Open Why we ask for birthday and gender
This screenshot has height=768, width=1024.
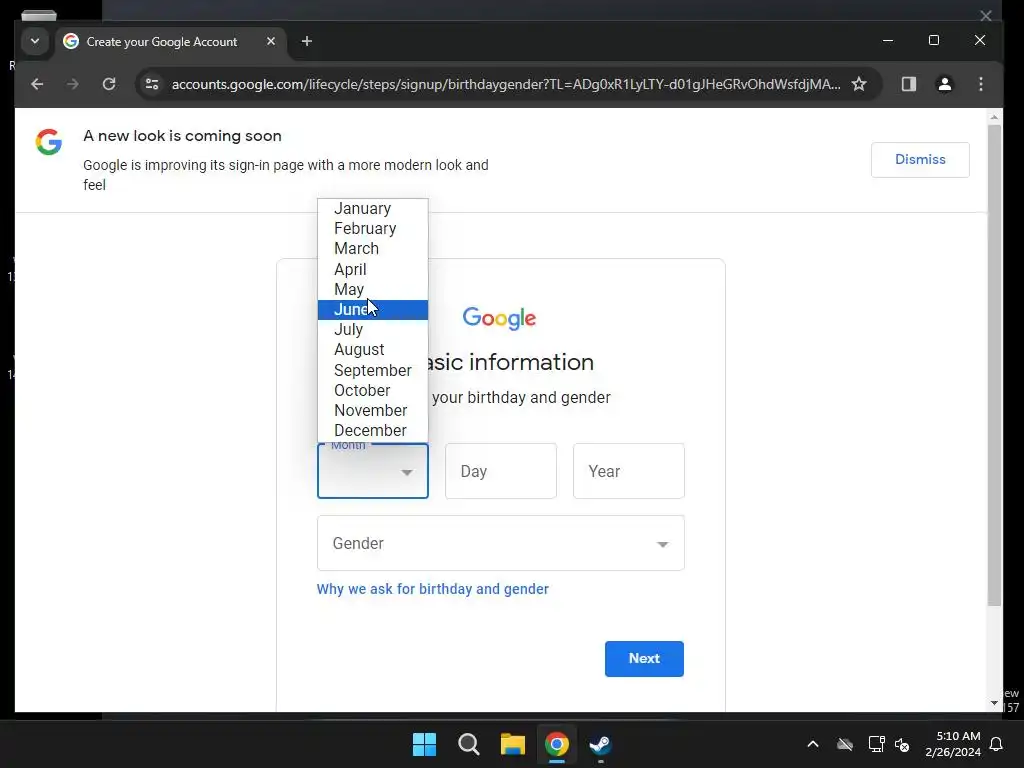click(x=432, y=589)
